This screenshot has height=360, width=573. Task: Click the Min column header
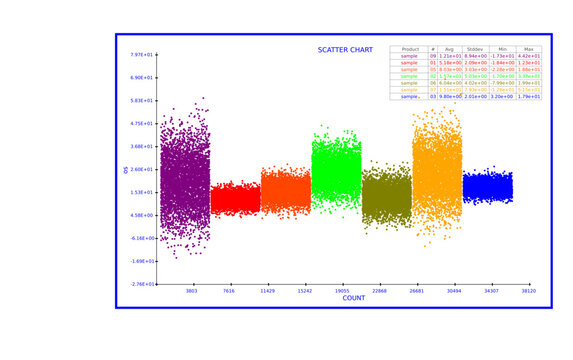click(502, 49)
